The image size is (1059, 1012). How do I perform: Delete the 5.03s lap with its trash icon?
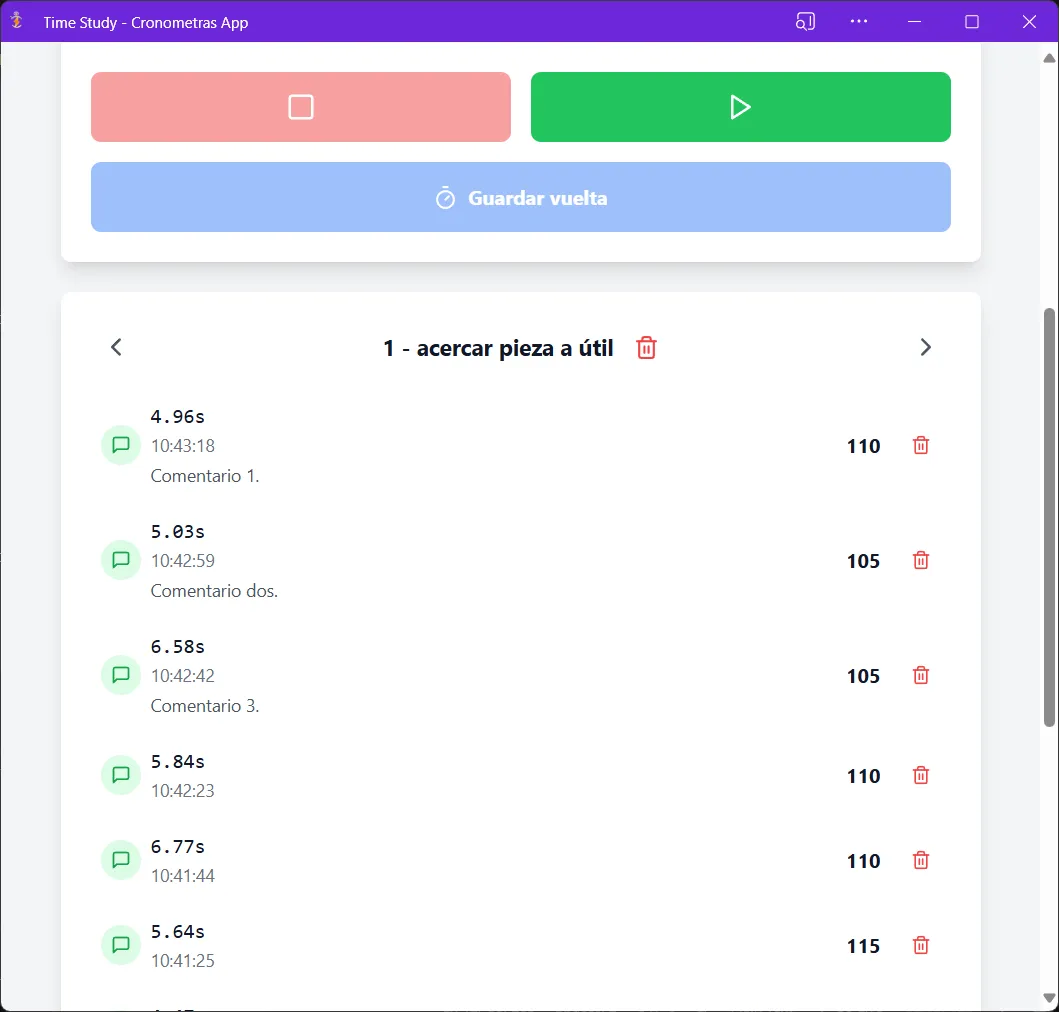point(921,560)
